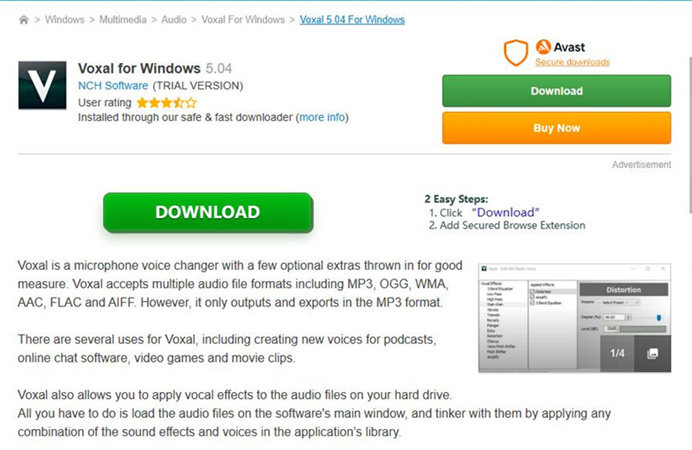Click the dark green Download button below Avast
Image resolution: width=692 pixels, height=450 pixels.
(557, 91)
